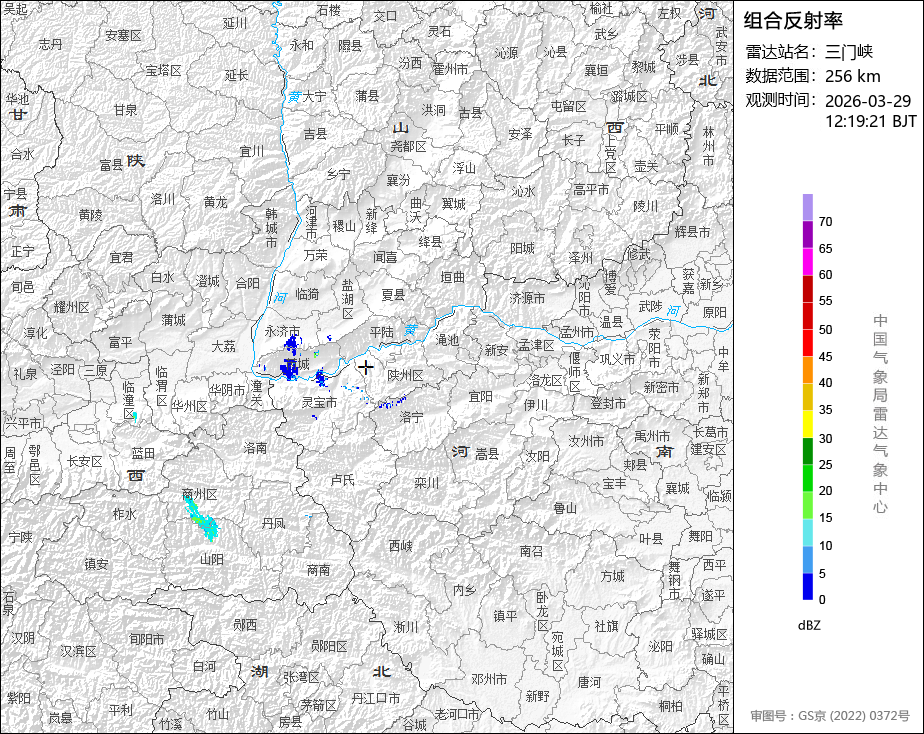Screen dimensions: 924x734
Task: Select the 25–30 dBZ dark green legend swatch
Action: pyautogui.click(x=807, y=451)
